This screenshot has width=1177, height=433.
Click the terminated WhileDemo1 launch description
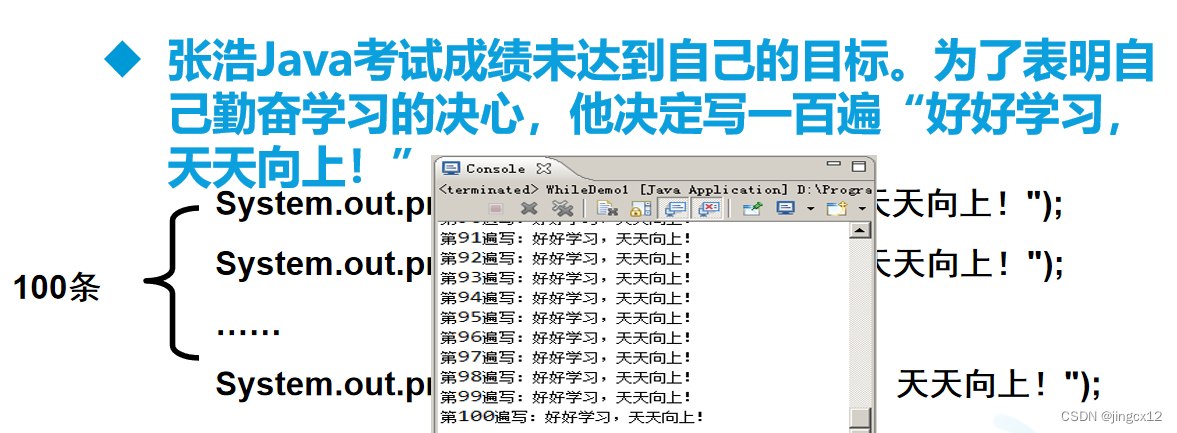(655, 189)
